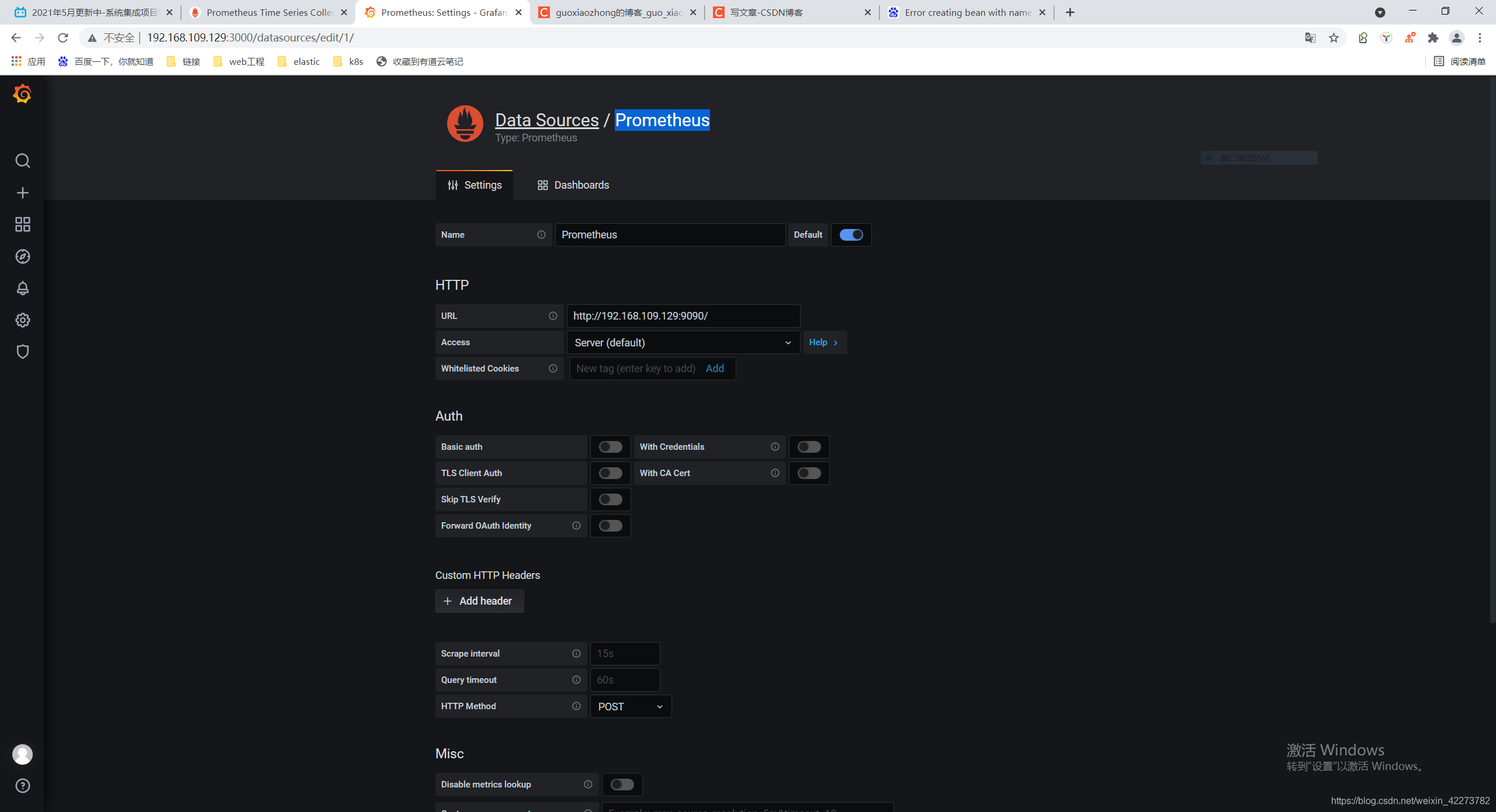Open the Alerting bell icon
This screenshot has height=812, width=1496.
[22, 288]
